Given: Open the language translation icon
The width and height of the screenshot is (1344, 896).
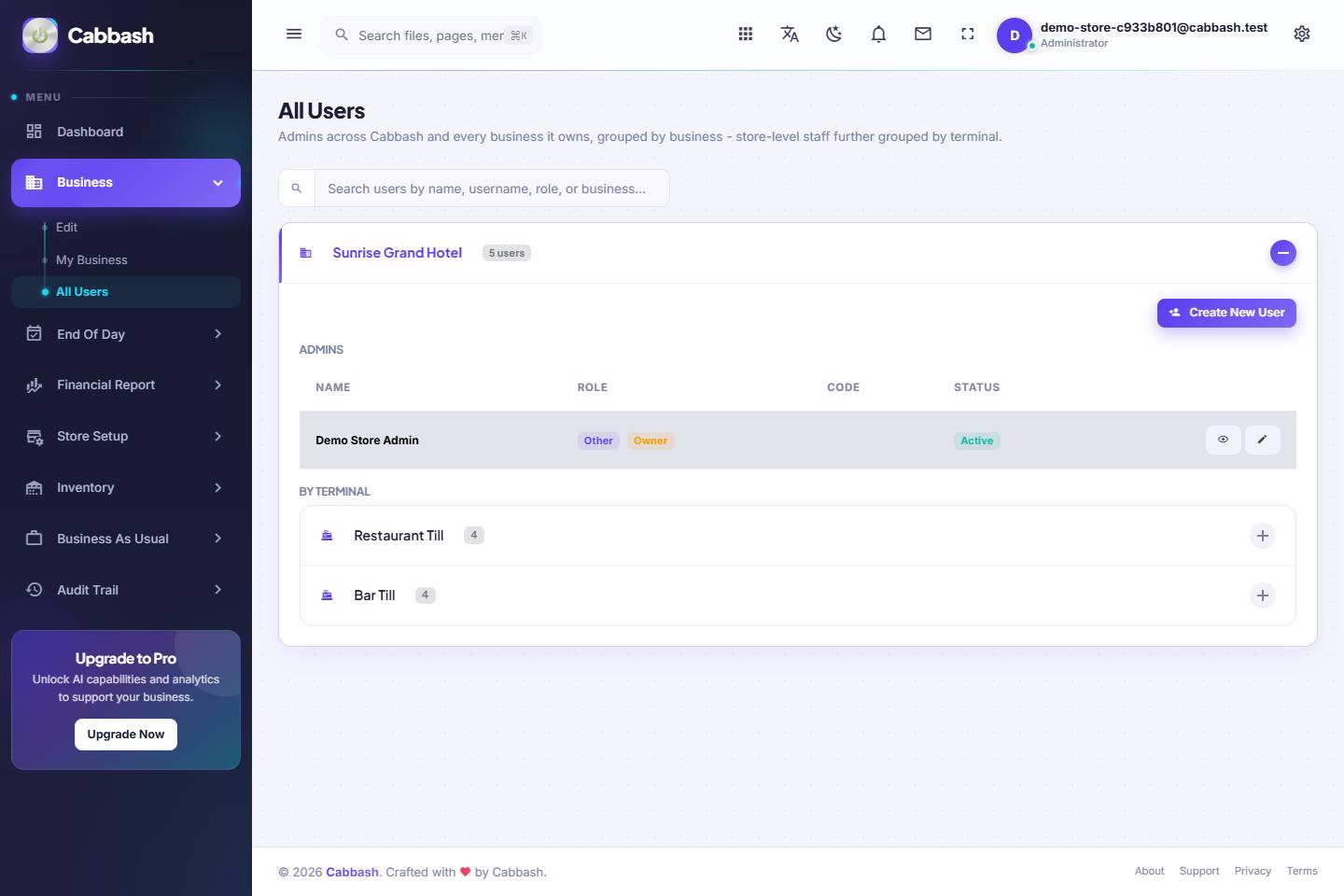Looking at the screenshot, I should pos(790,35).
